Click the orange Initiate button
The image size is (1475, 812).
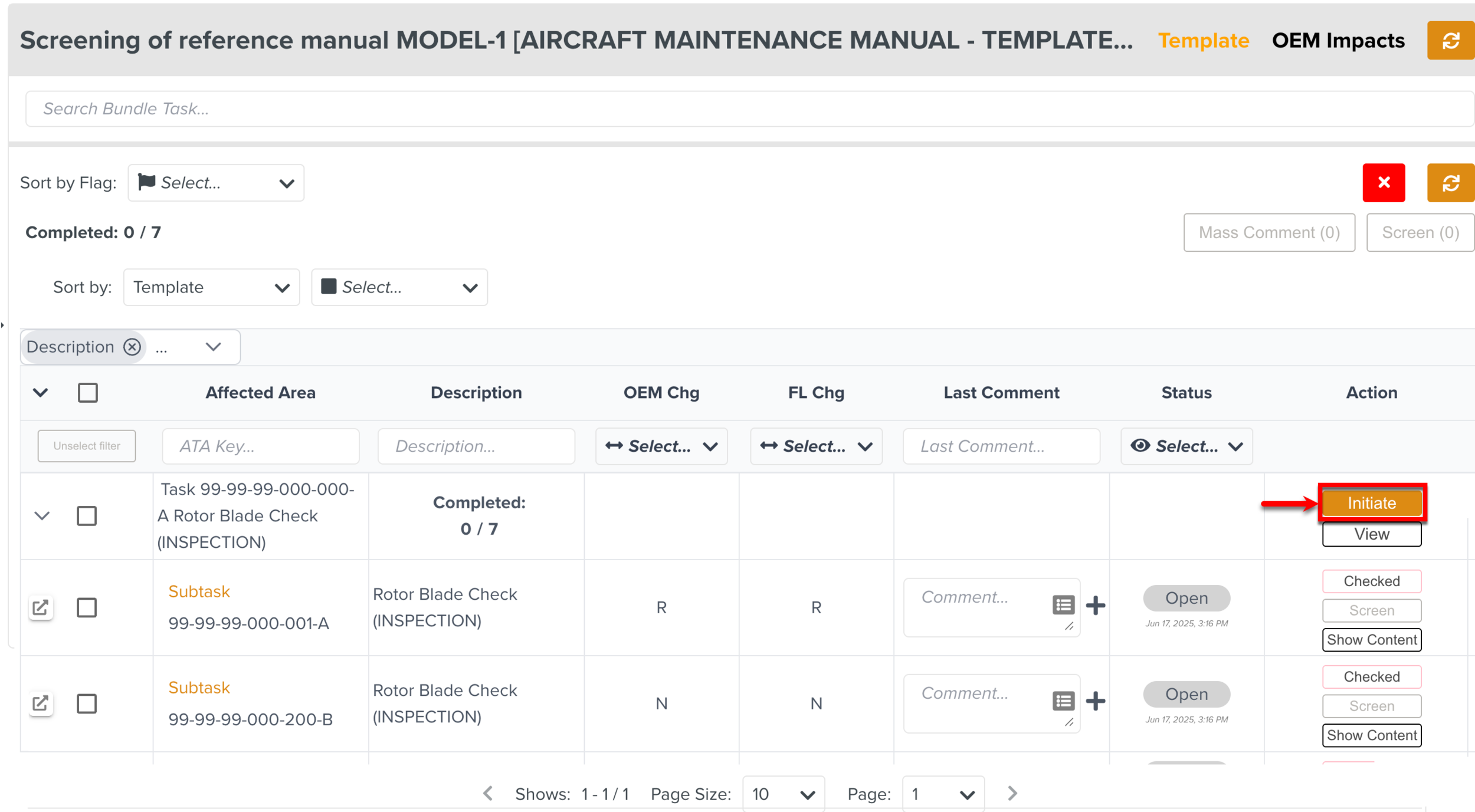[1371, 503]
